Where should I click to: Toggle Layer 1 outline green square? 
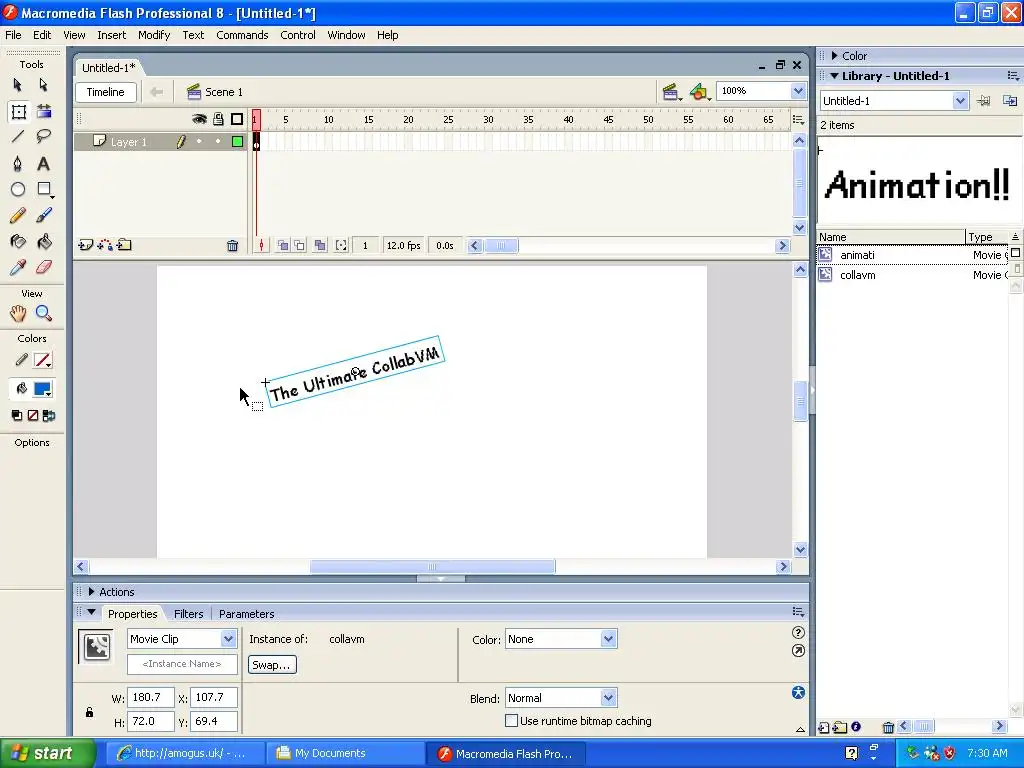coord(238,141)
